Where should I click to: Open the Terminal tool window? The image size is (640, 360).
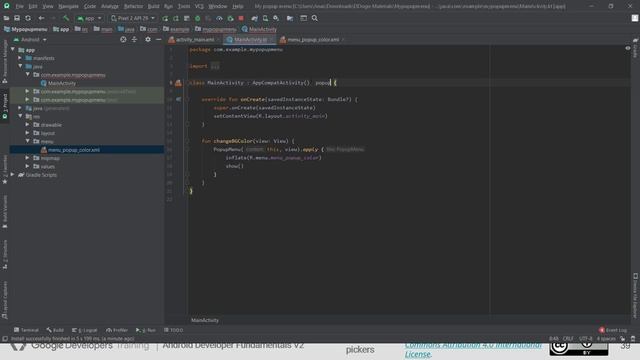(26, 330)
